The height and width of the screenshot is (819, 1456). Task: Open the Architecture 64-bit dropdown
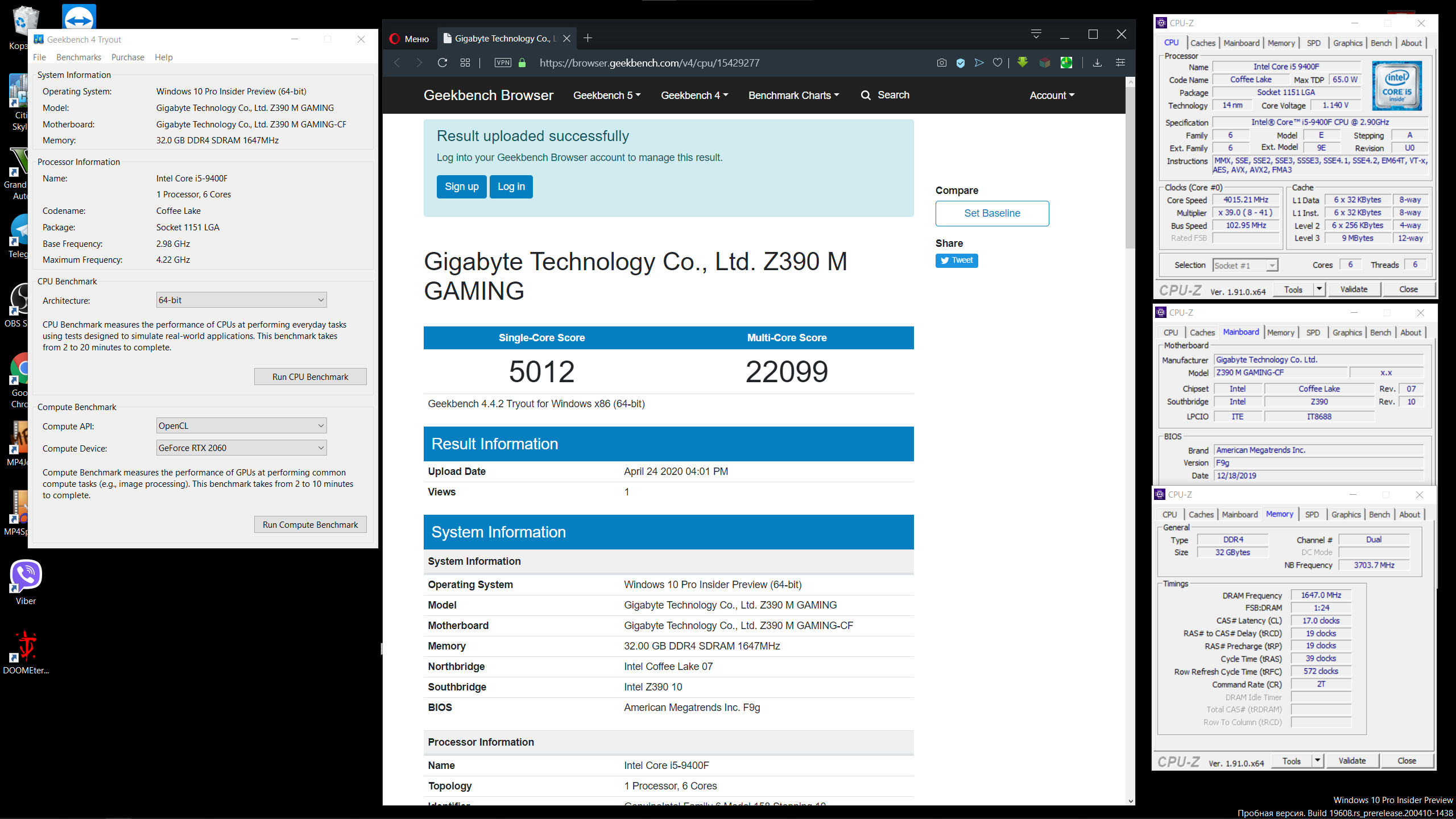pos(242,300)
